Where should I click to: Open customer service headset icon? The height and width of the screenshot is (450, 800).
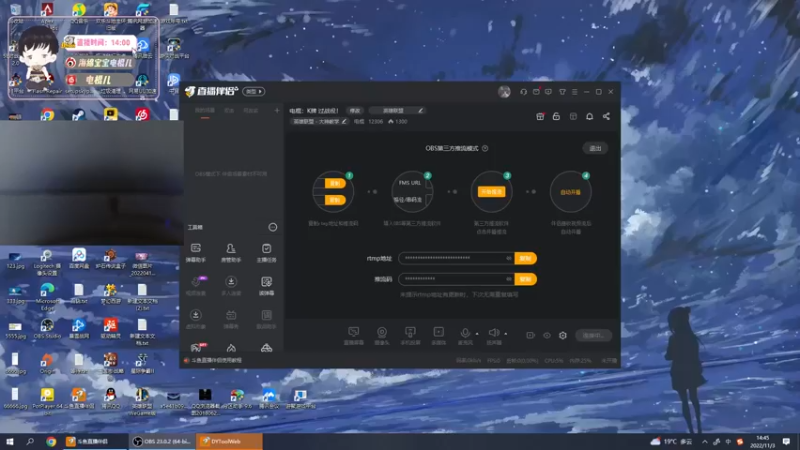click(523, 92)
